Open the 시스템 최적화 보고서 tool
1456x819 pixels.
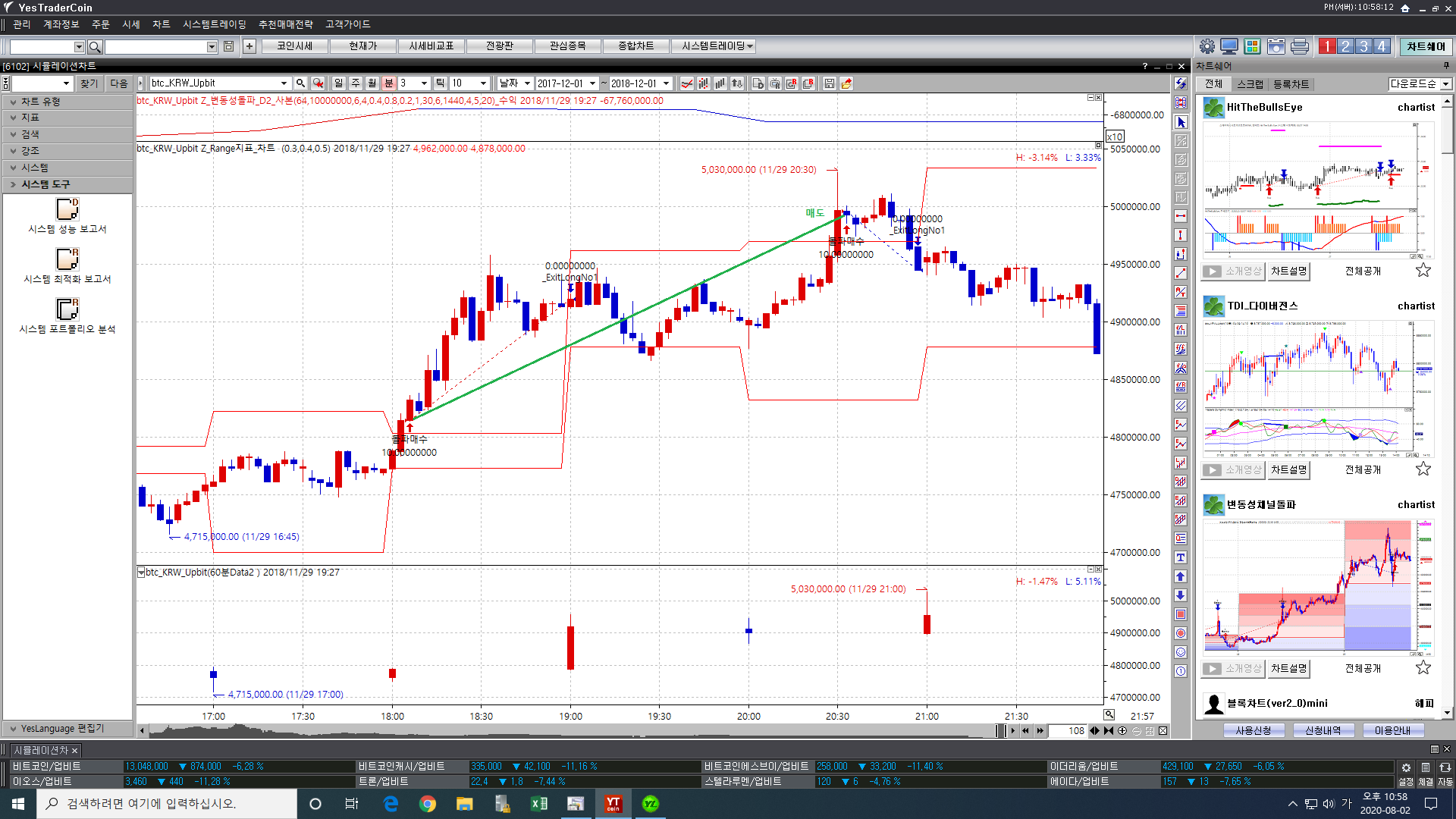click(67, 259)
